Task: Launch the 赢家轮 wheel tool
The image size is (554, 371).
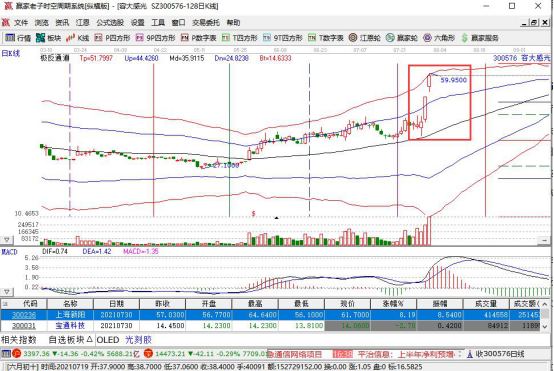Action: point(402,38)
